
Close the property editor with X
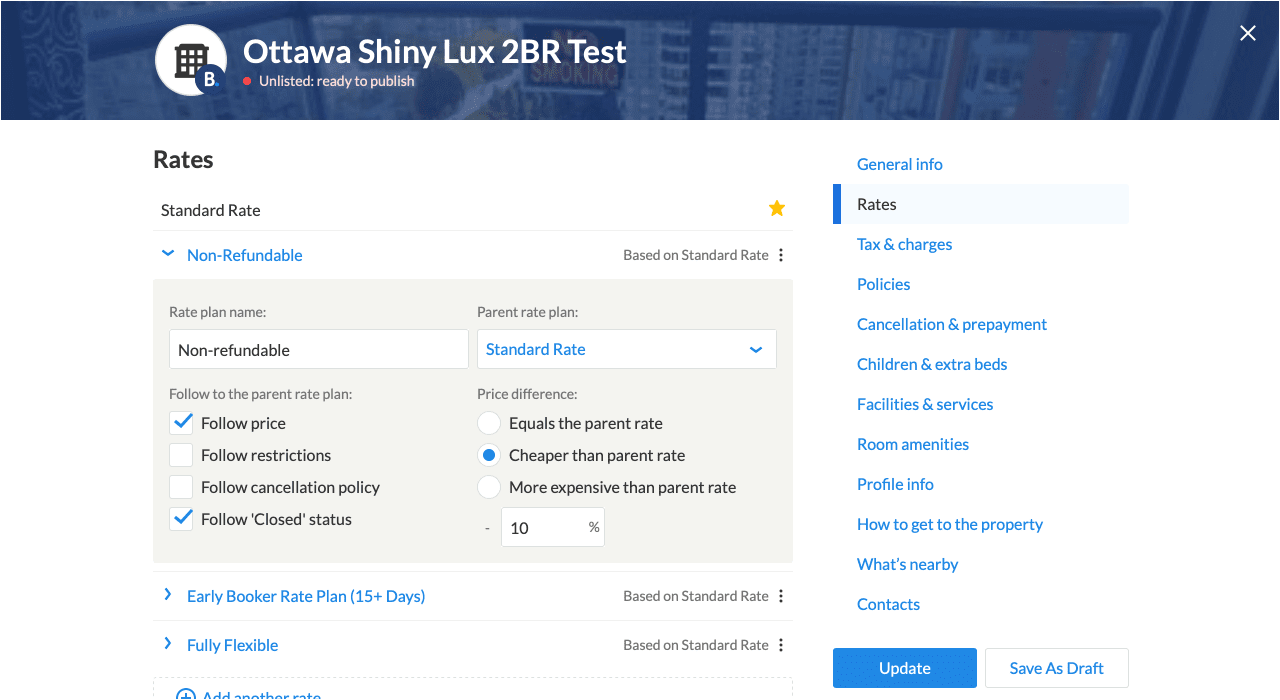(x=1248, y=33)
